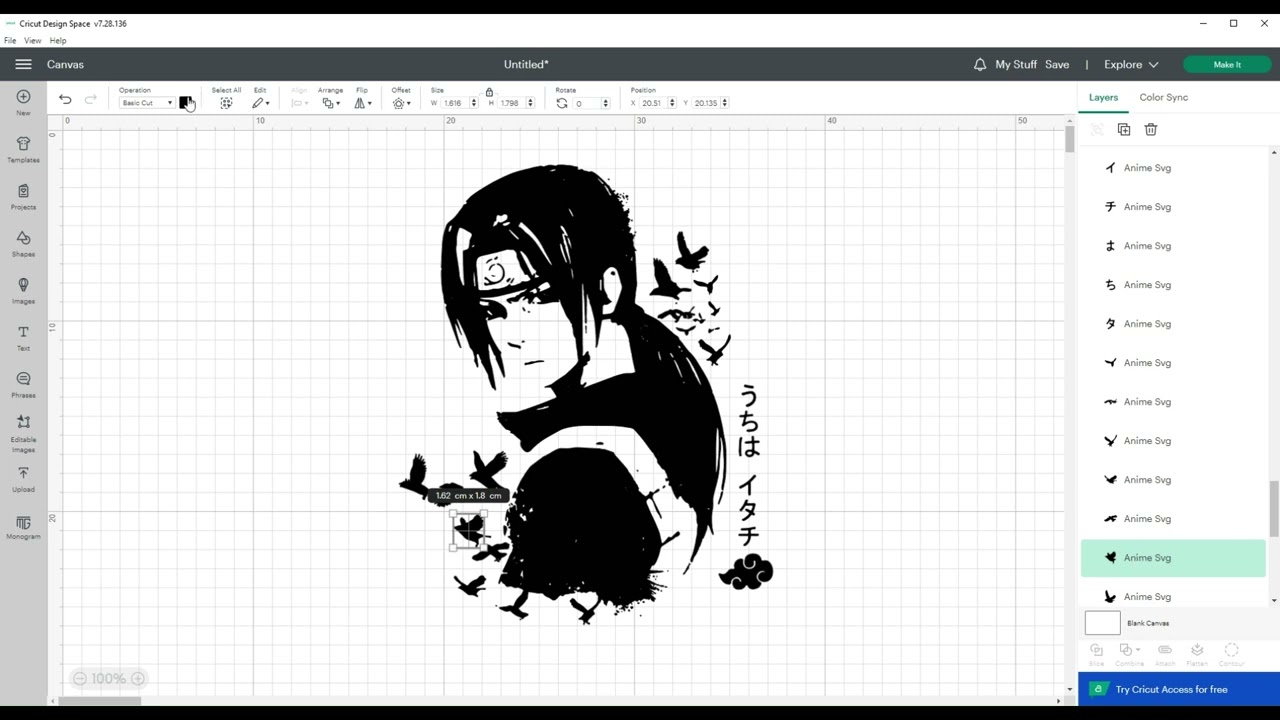Open My Stuff
1280x720 pixels.
(1016, 64)
